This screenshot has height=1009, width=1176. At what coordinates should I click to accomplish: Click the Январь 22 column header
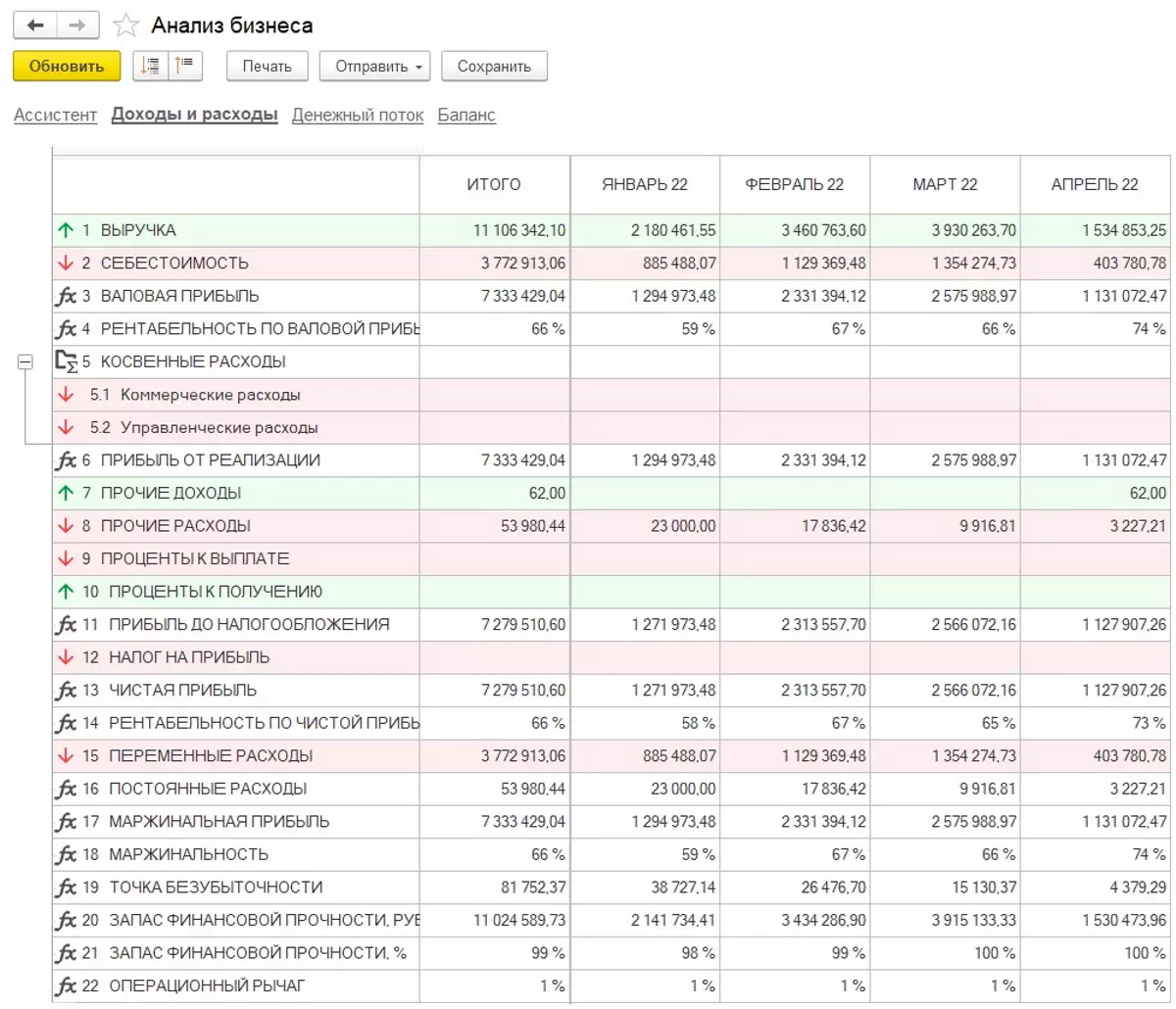[x=645, y=184]
